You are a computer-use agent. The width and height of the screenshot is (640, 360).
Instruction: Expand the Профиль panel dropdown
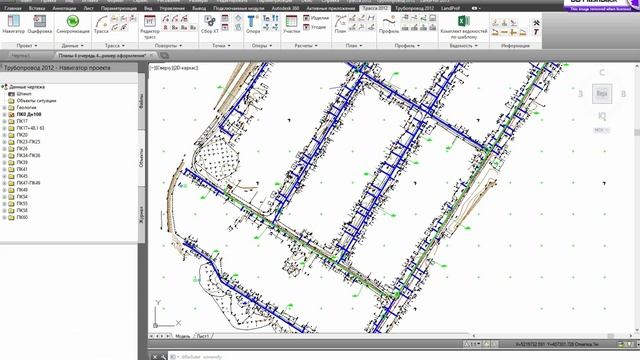click(x=407, y=46)
